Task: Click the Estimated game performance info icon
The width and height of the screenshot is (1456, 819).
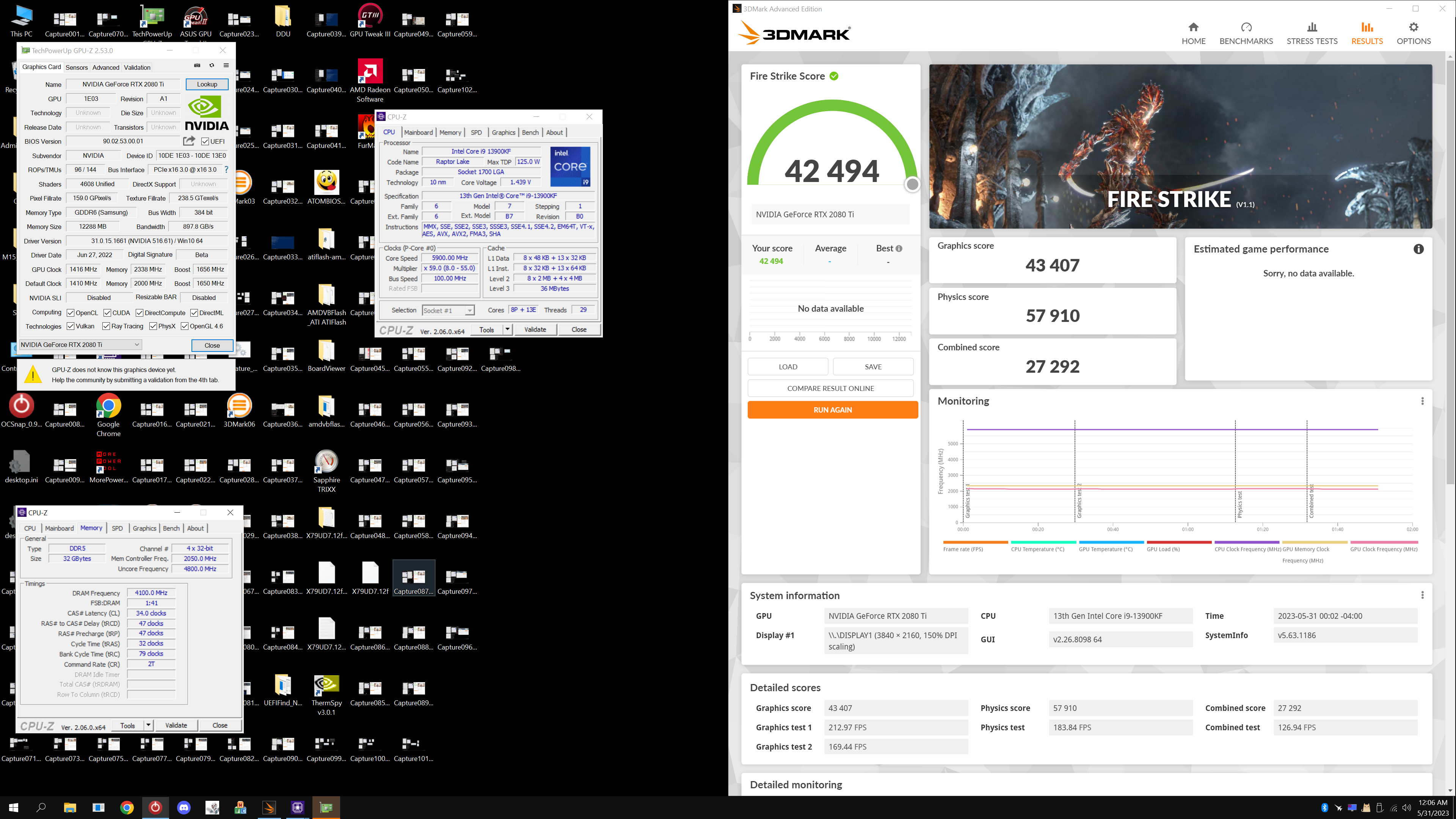Action: (1418, 249)
